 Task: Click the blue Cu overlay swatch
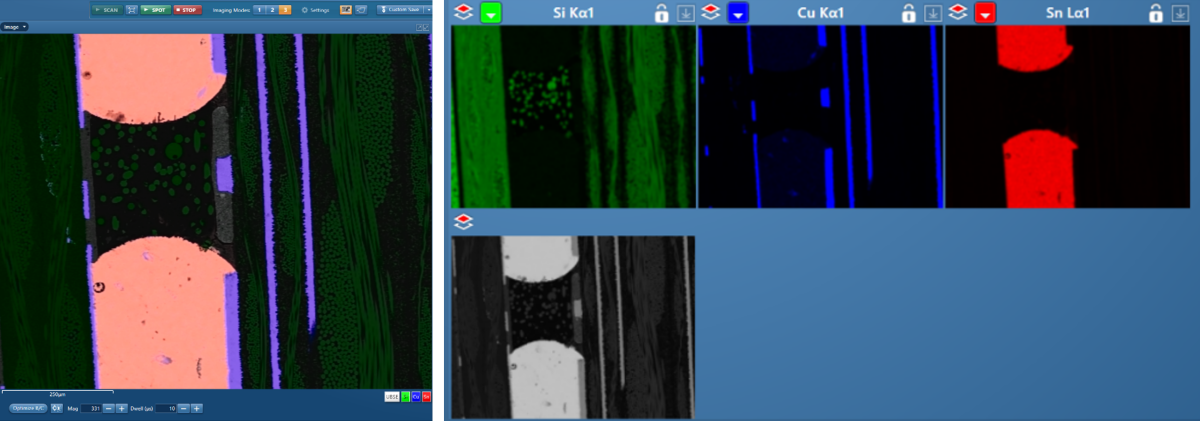415,397
